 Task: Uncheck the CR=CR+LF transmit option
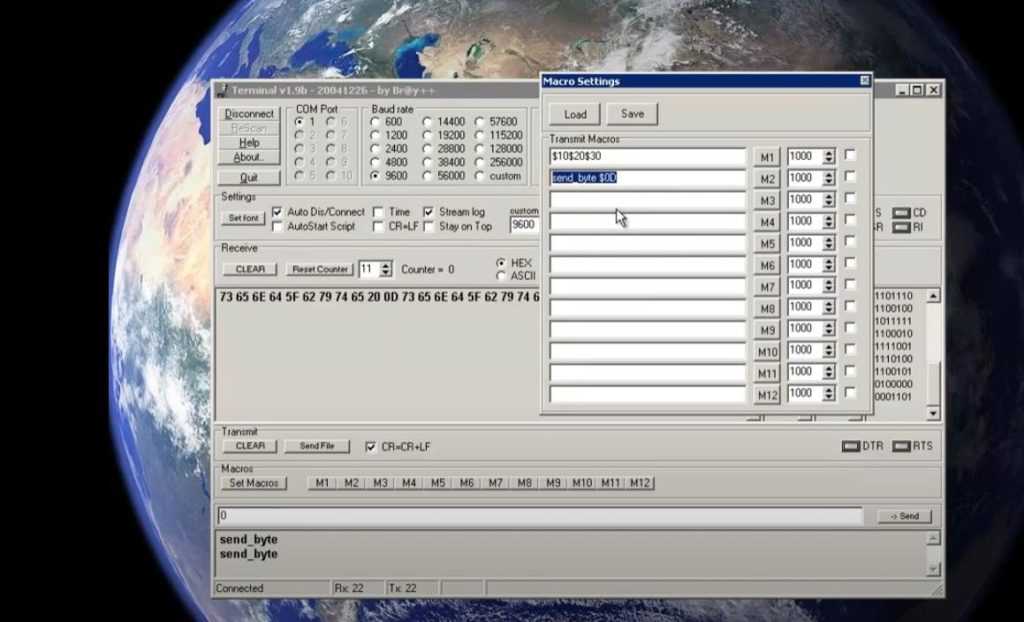(x=371, y=446)
